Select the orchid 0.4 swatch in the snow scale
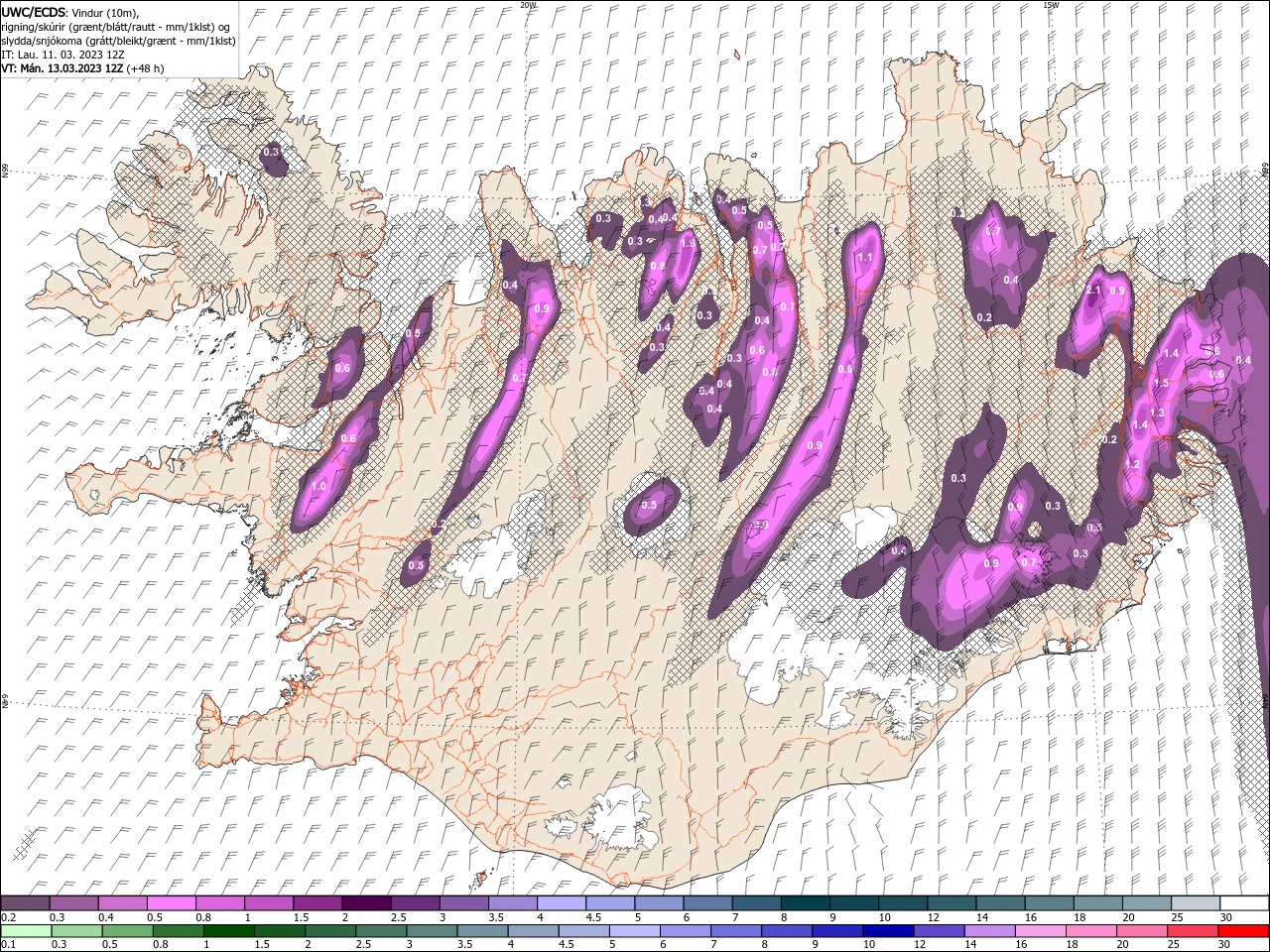This screenshot has width=1270, height=952. [x=123, y=903]
